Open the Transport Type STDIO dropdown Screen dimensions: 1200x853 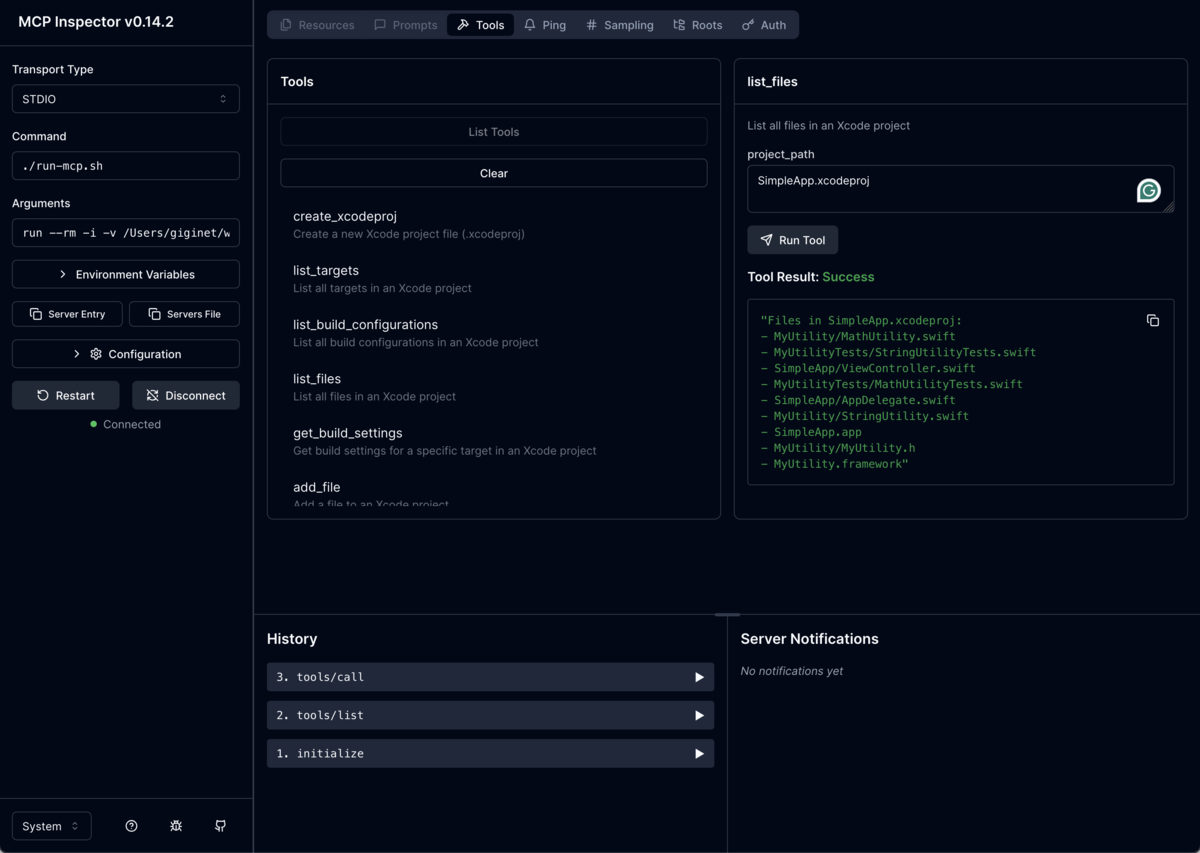pyautogui.click(x=126, y=99)
